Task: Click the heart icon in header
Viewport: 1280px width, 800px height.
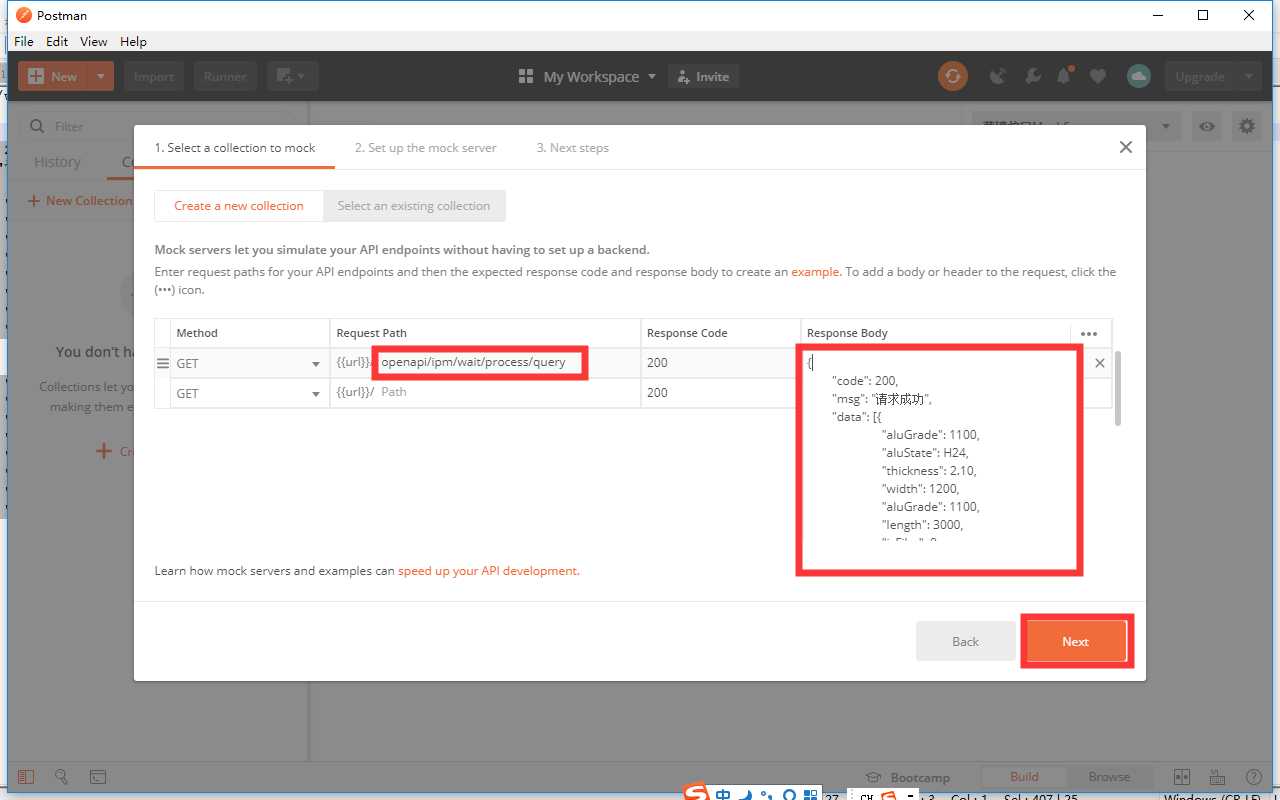Action: 1098,76
